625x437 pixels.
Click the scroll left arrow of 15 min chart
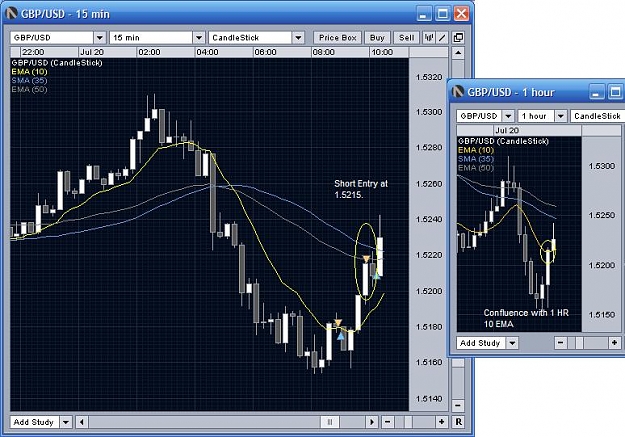pos(82,422)
